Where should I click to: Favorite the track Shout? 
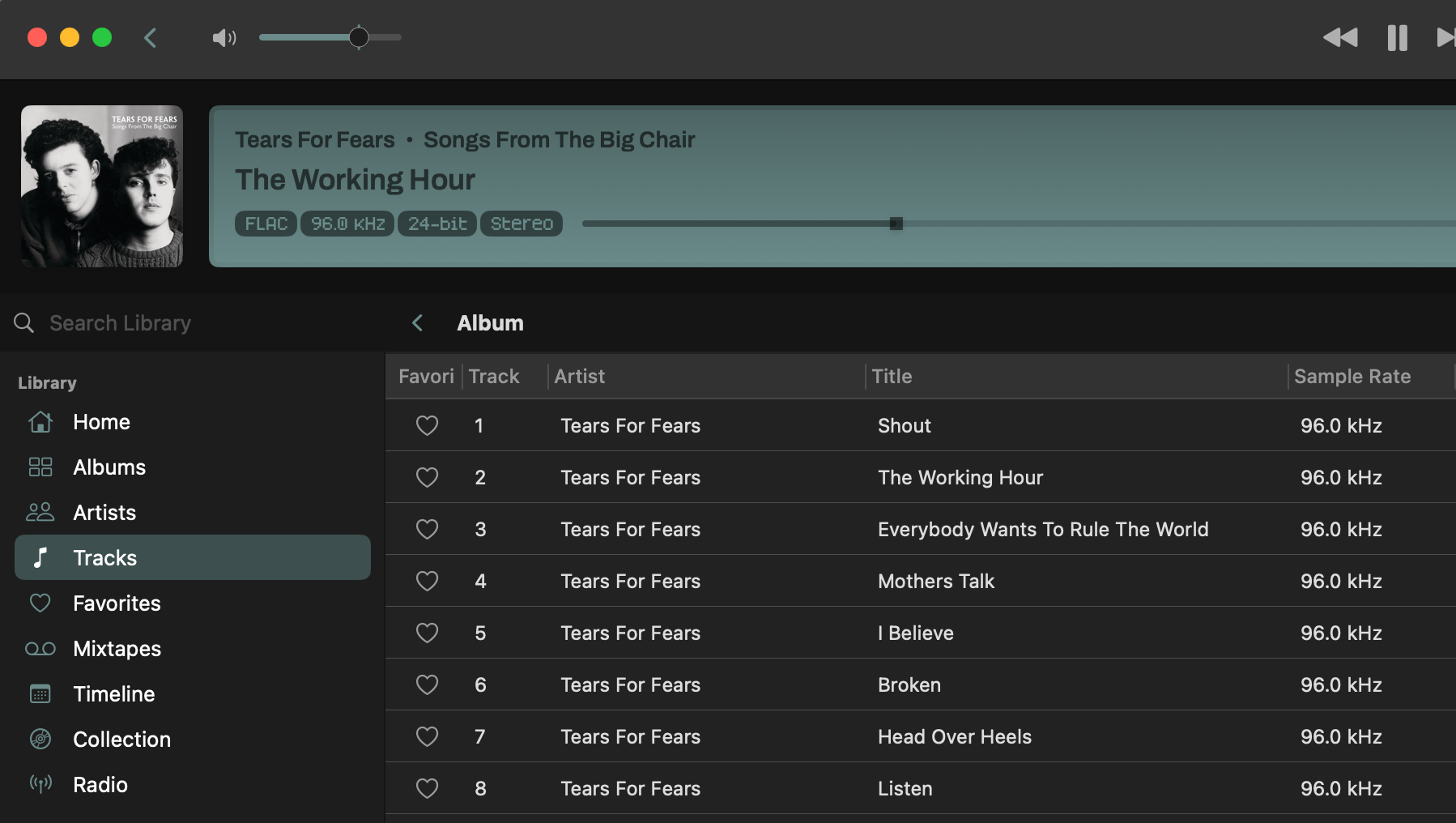tap(427, 425)
